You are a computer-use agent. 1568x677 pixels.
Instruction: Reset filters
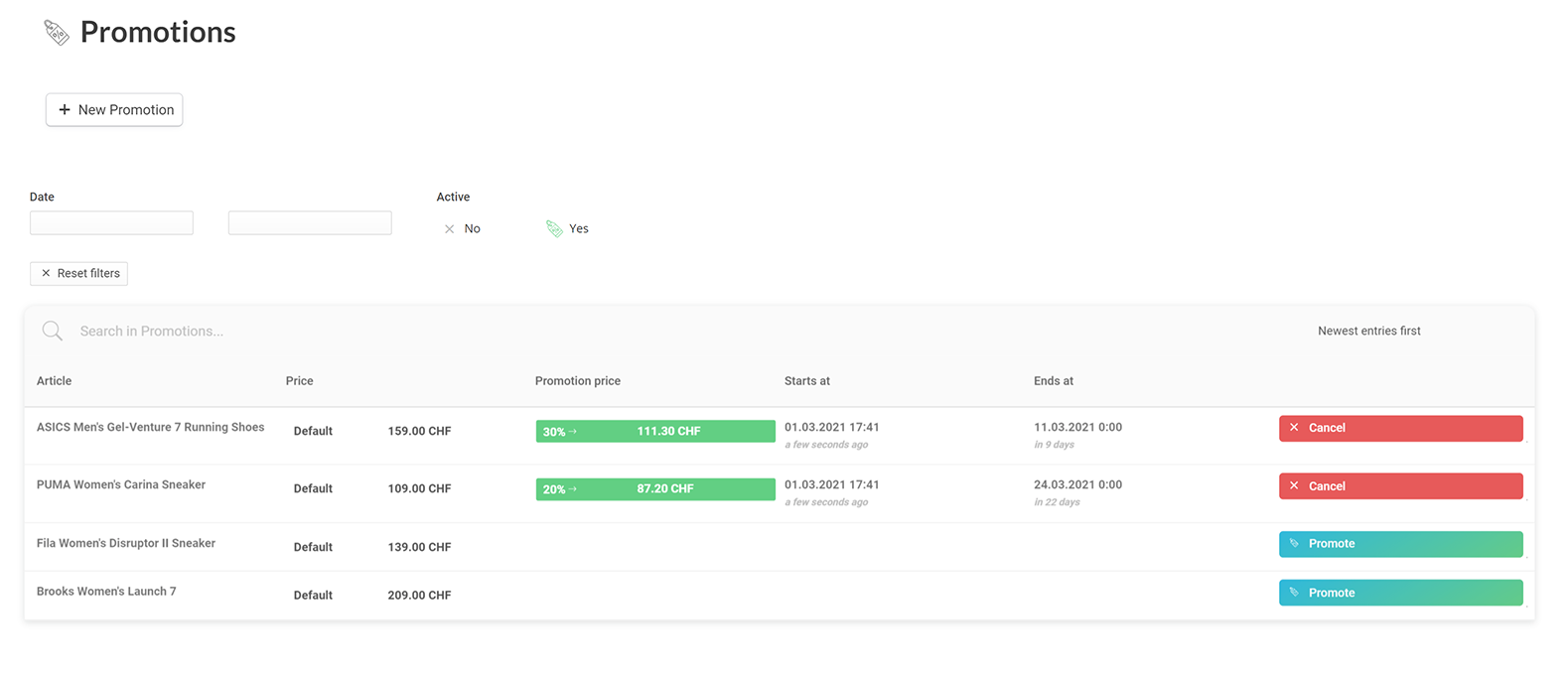tap(78, 273)
